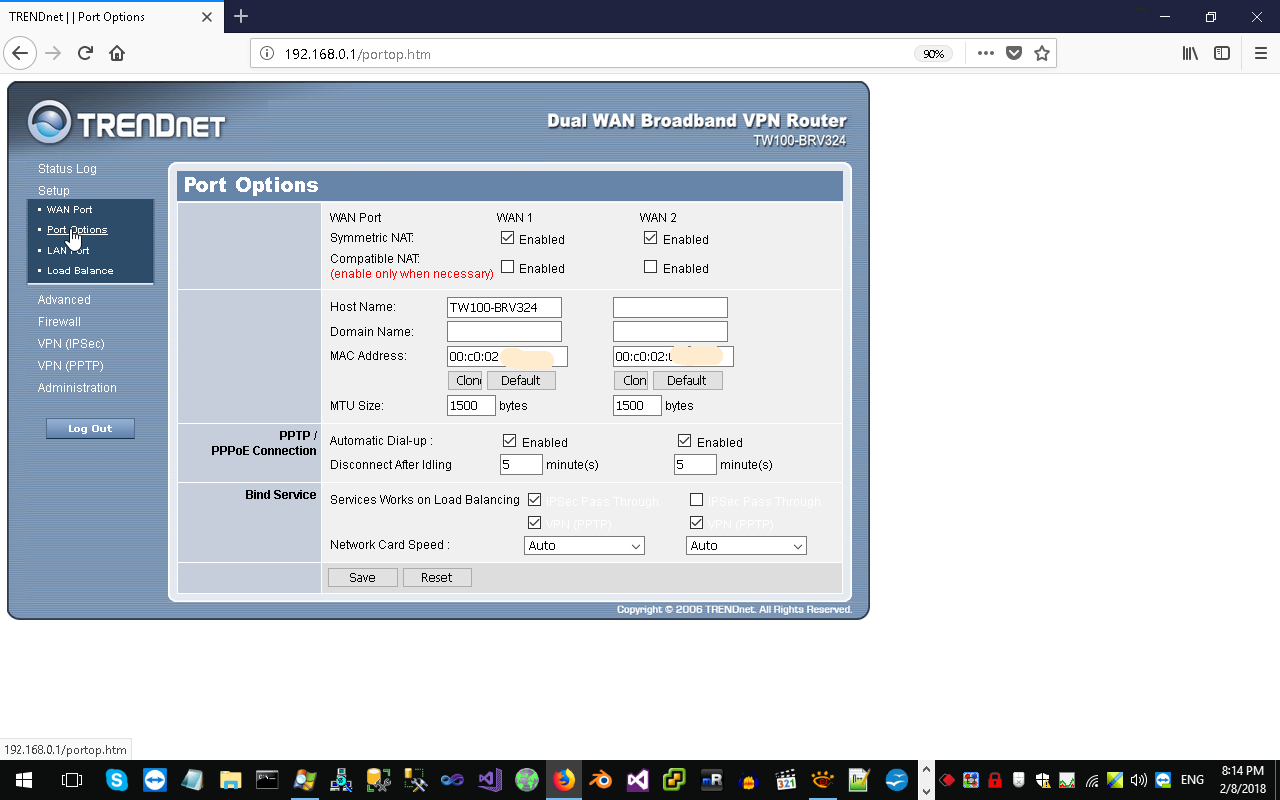
Task: Launch Blender from the taskbar
Action: [601, 780]
